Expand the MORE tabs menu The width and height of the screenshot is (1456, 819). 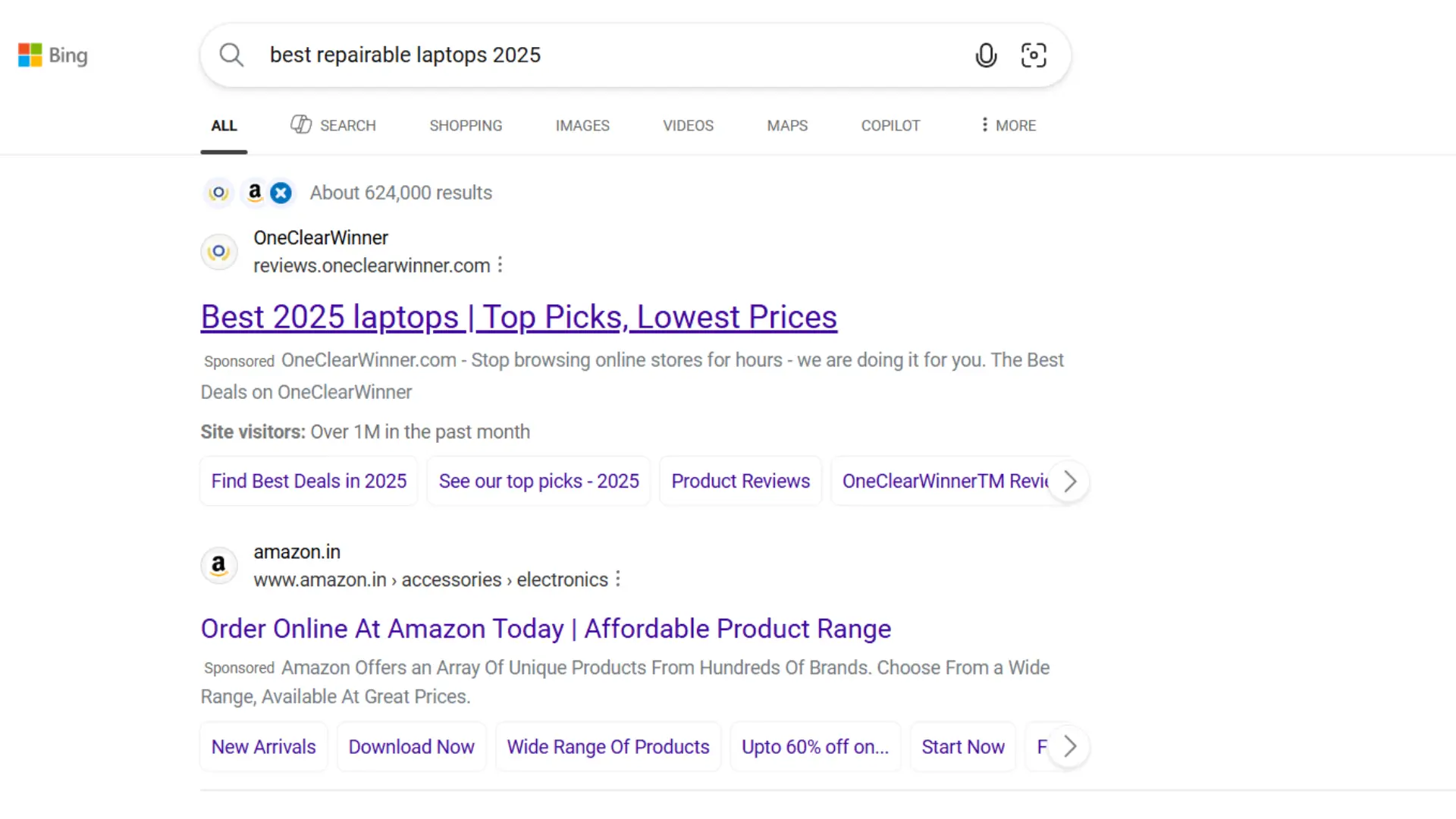[x=1007, y=125]
